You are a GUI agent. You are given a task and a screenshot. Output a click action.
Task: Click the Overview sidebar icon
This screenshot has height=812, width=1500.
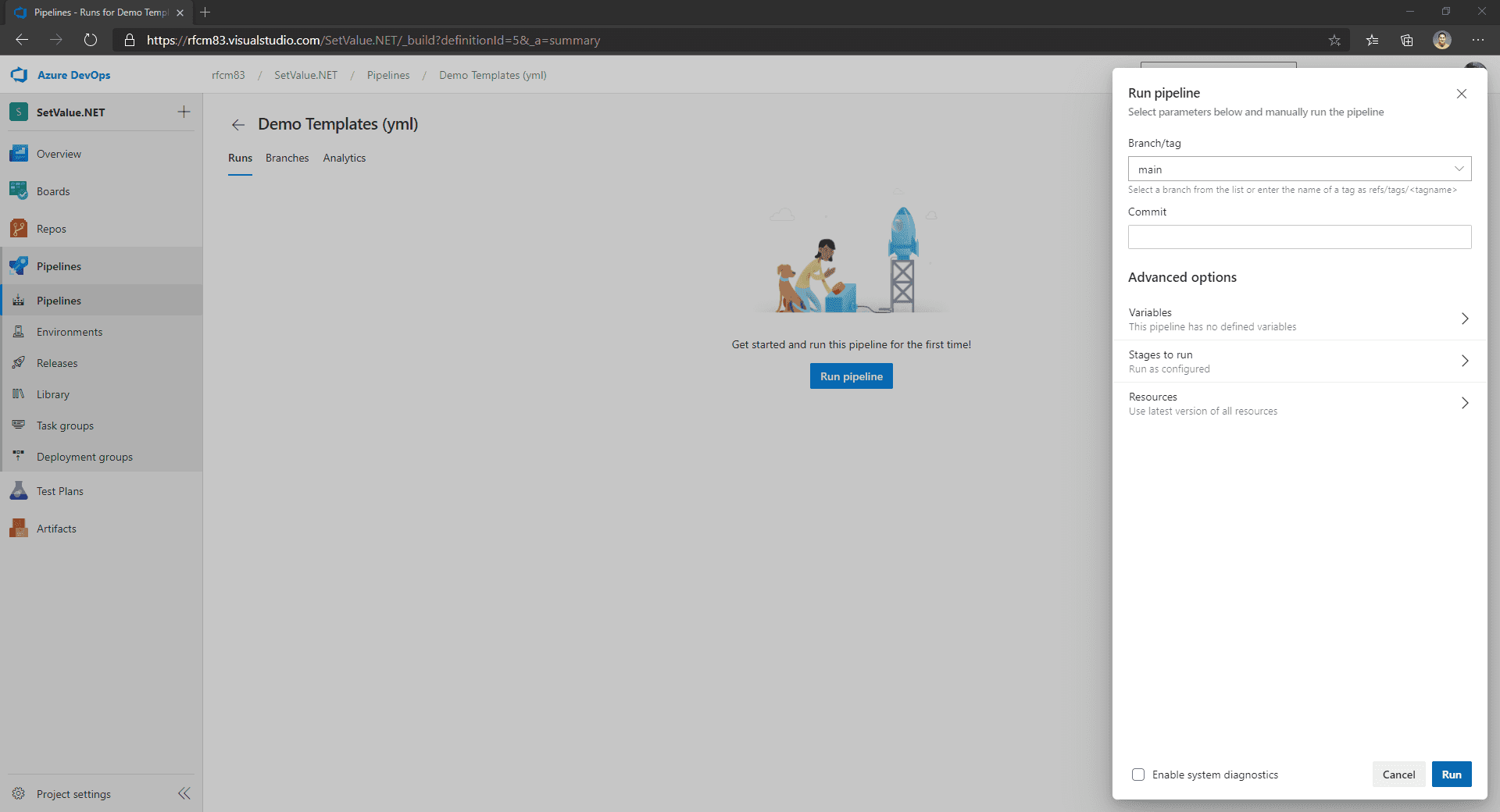(x=19, y=154)
